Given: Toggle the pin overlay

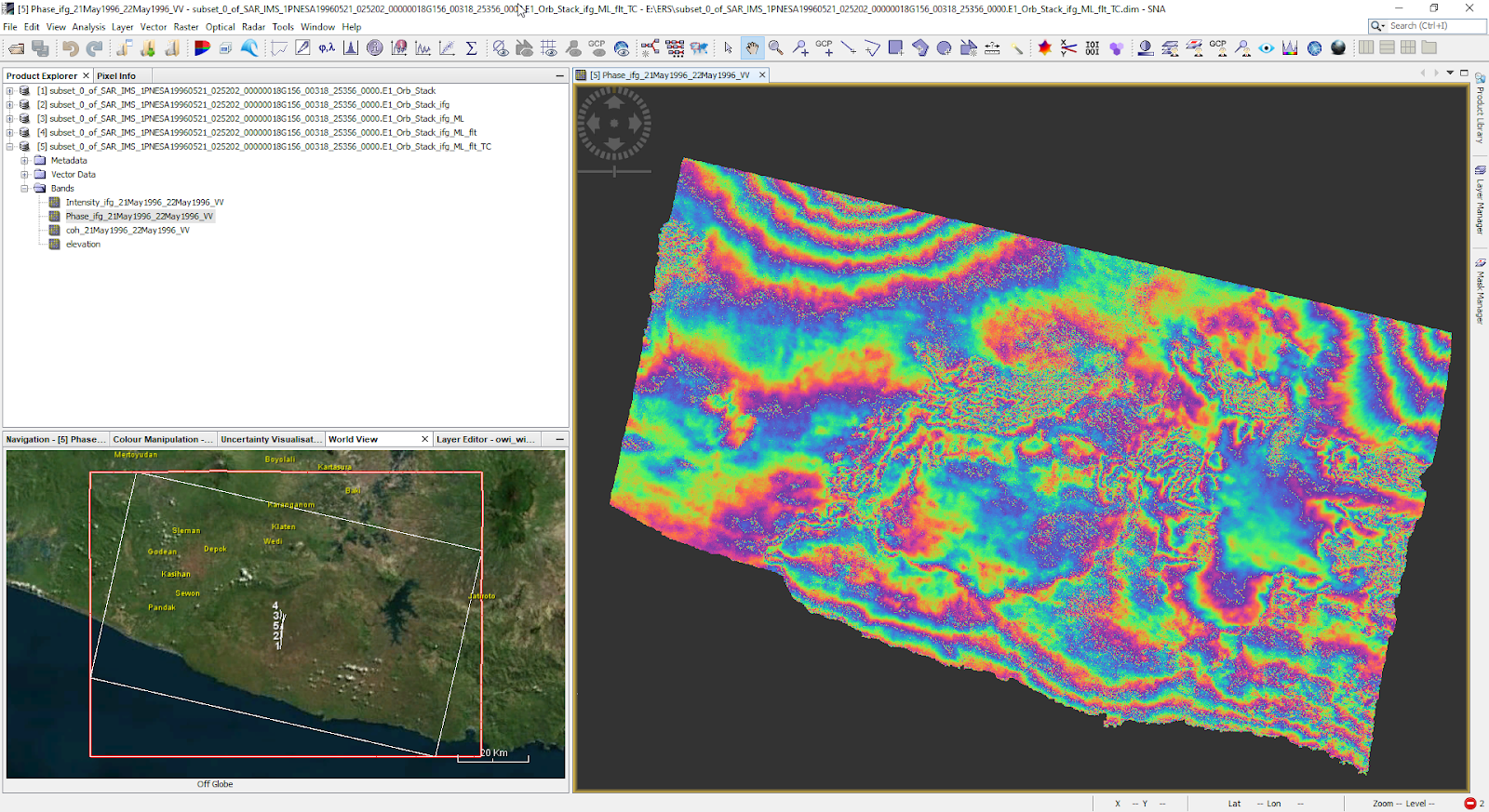Looking at the screenshot, I should 573,48.
